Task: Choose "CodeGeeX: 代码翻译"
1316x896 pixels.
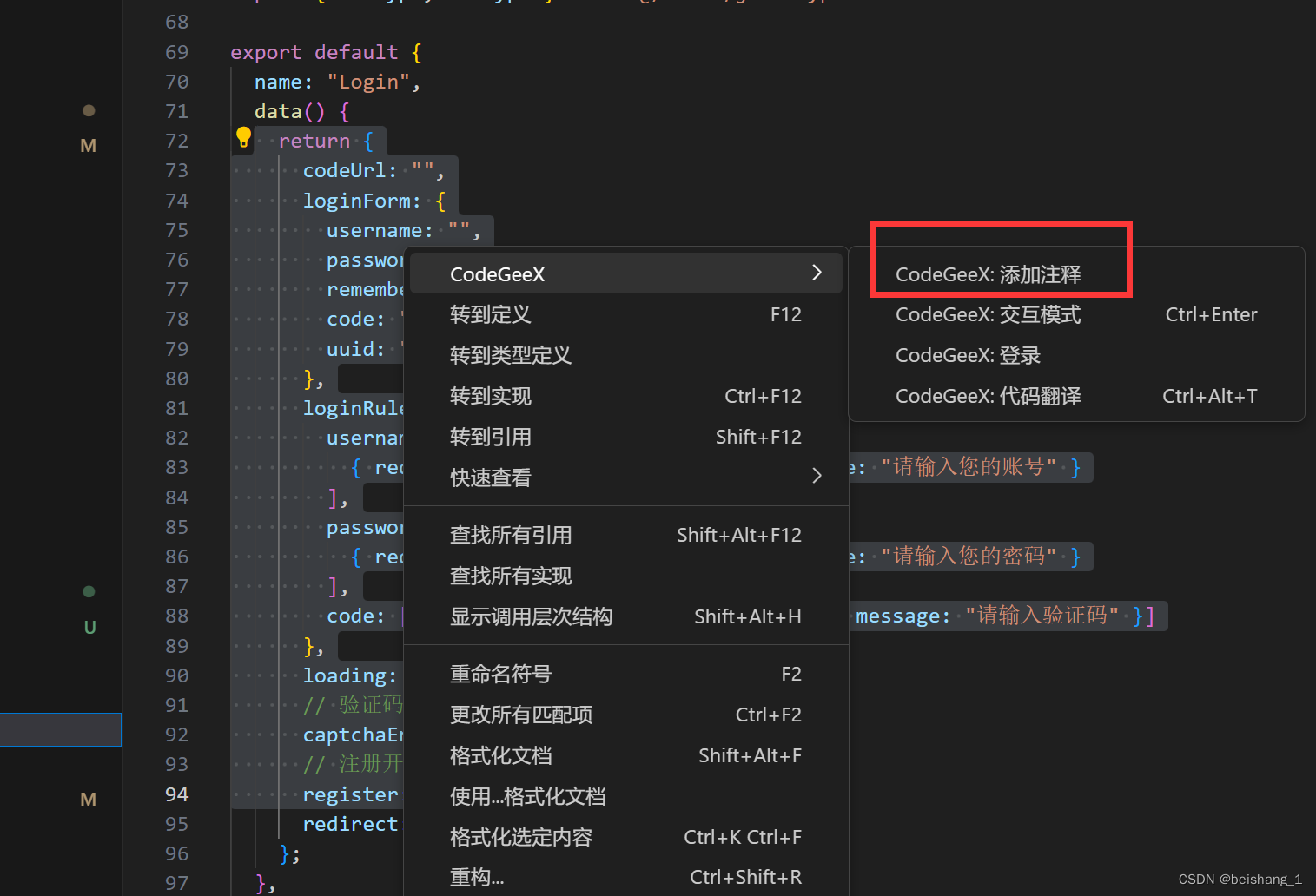Action: (988, 396)
